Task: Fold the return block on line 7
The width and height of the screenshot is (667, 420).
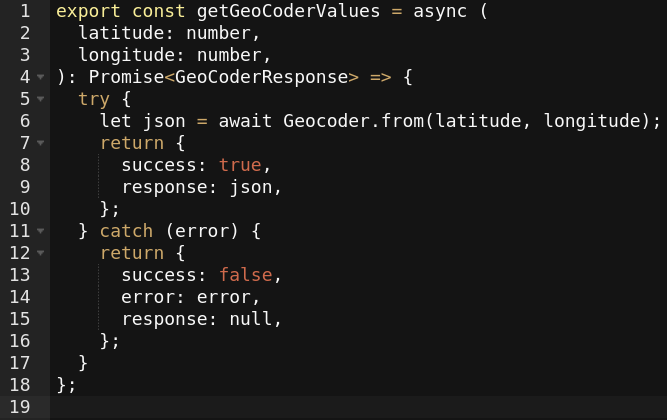Action: [x=40, y=143]
